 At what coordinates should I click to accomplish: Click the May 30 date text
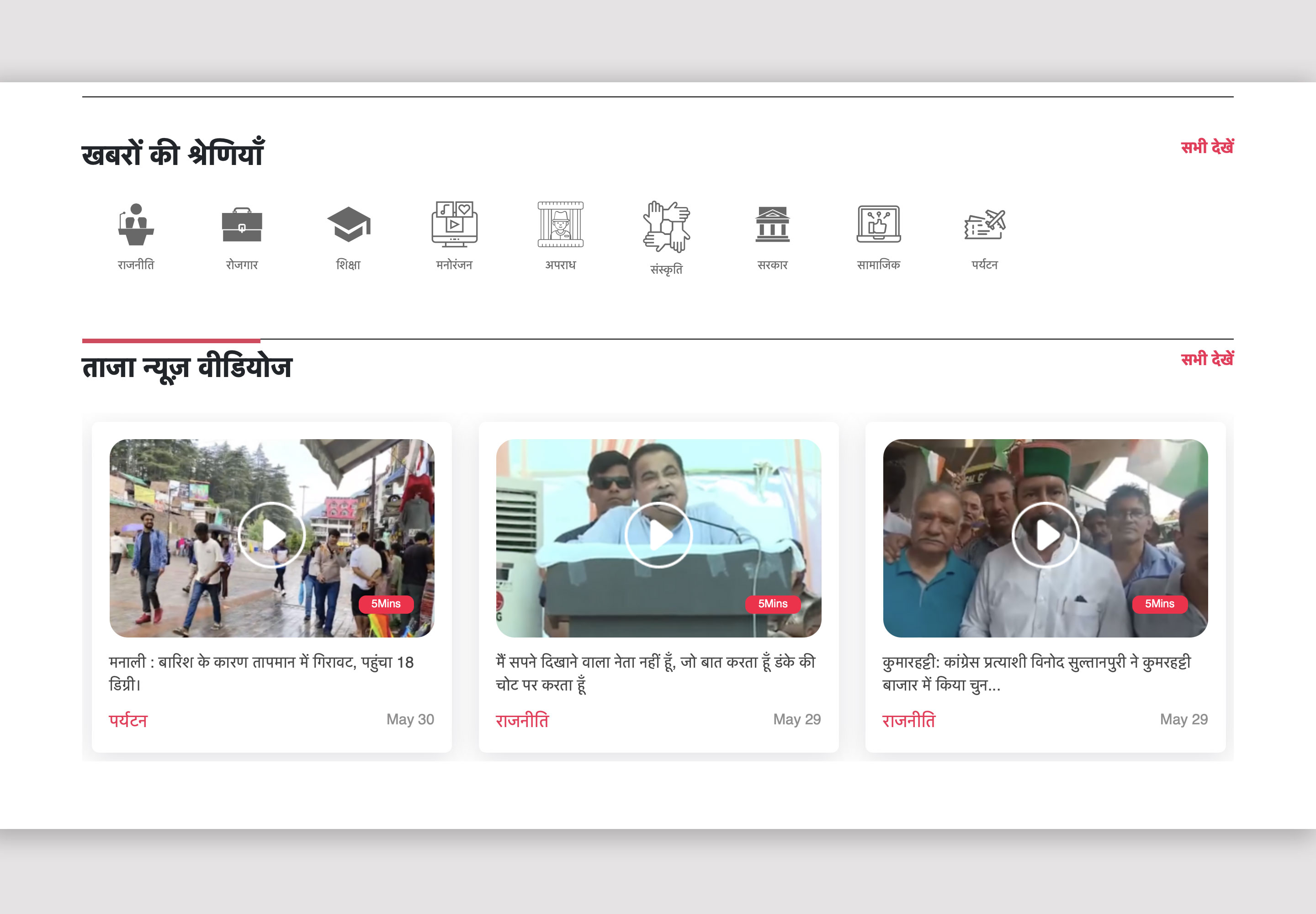(410, 719)
